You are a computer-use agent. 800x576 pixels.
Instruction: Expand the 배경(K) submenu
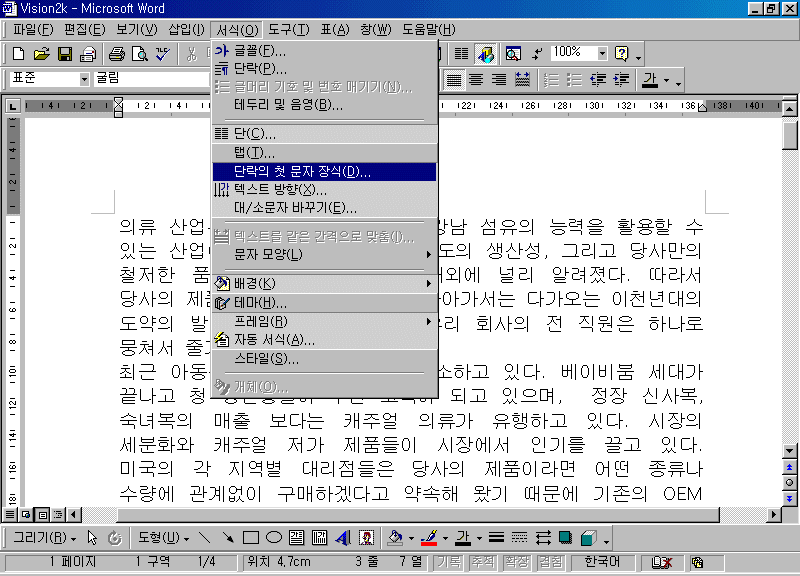pos(324,284)
